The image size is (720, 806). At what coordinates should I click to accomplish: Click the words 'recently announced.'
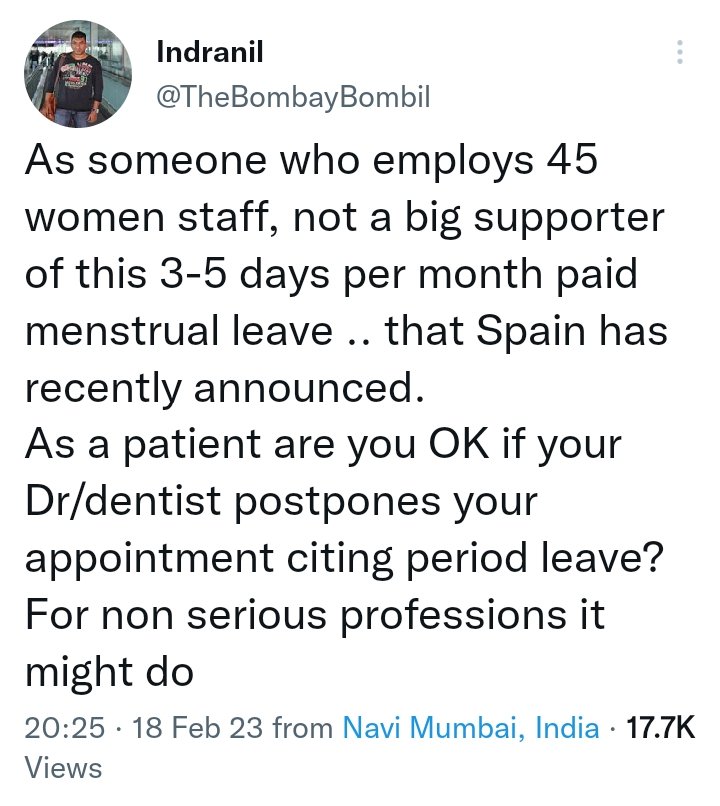(225, 387)
